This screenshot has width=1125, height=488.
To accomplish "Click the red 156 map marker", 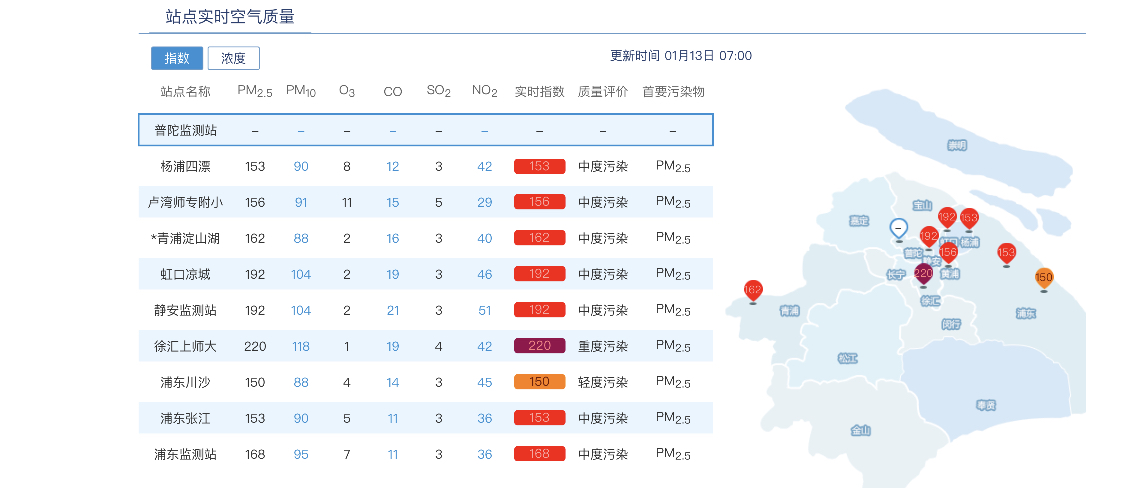I will click(x=948, y=253).
